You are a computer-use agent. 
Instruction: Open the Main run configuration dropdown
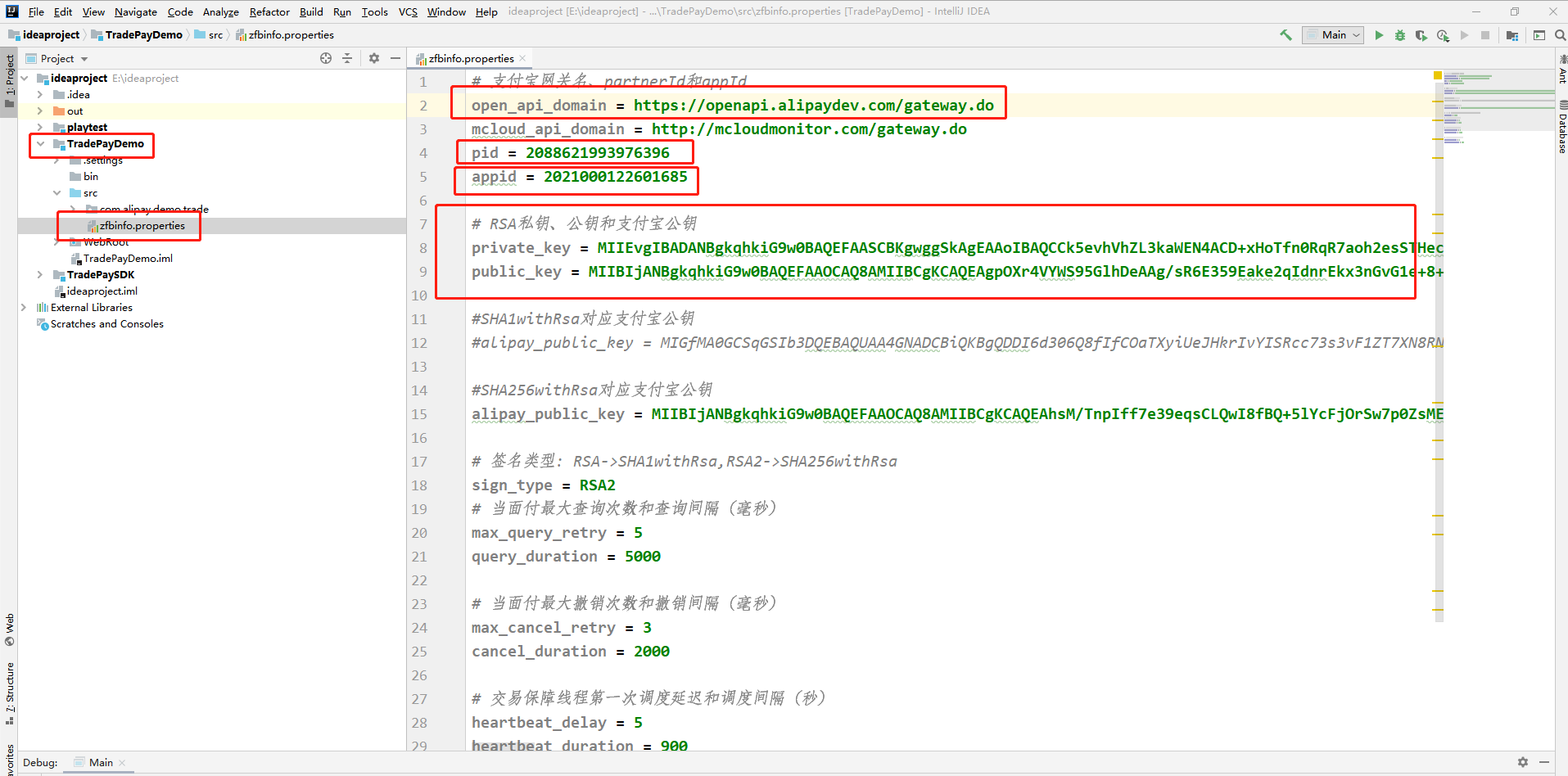[x=1333, y=35]
